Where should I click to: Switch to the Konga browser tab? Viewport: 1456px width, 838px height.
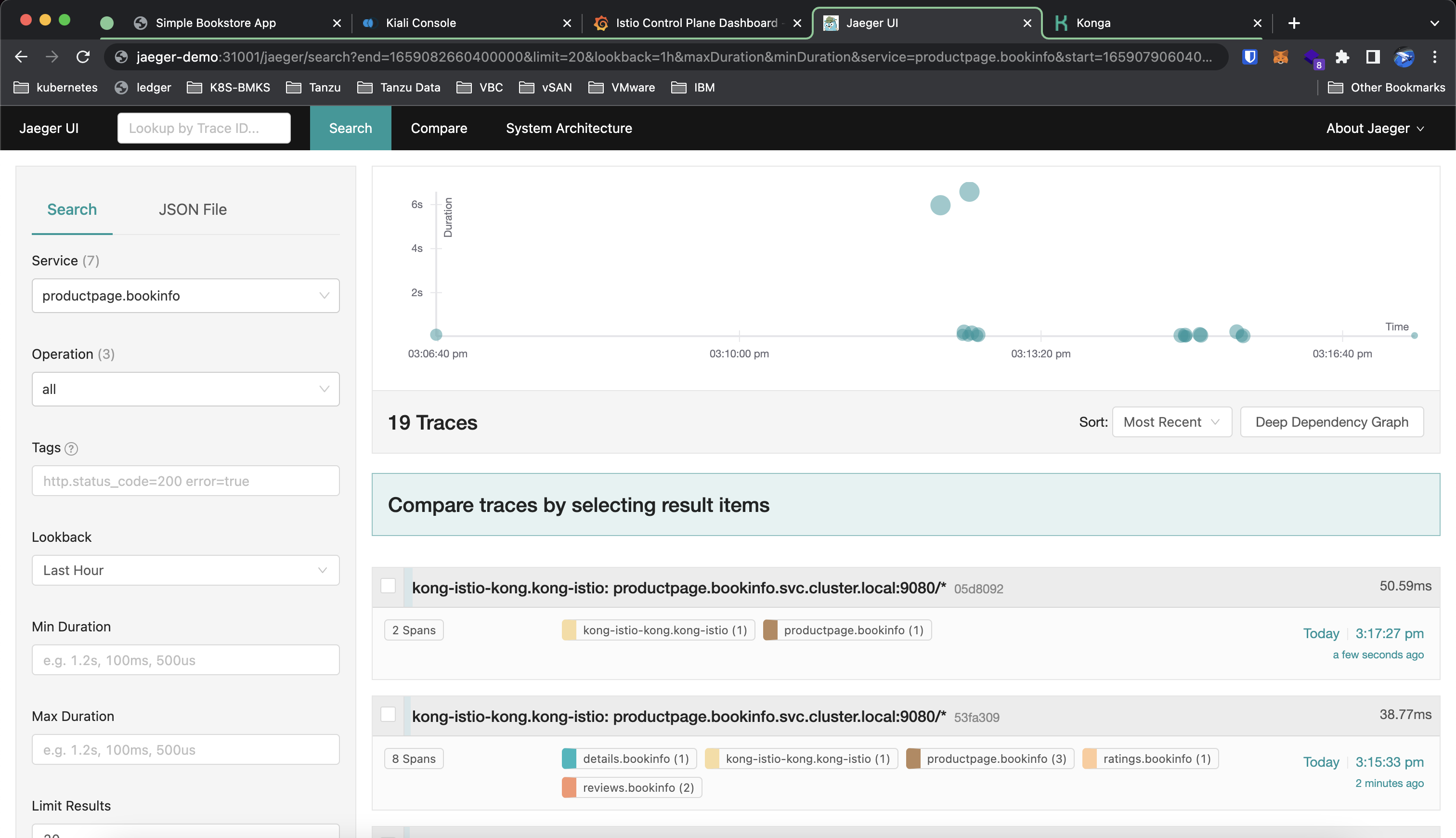tap(1157, 23)
